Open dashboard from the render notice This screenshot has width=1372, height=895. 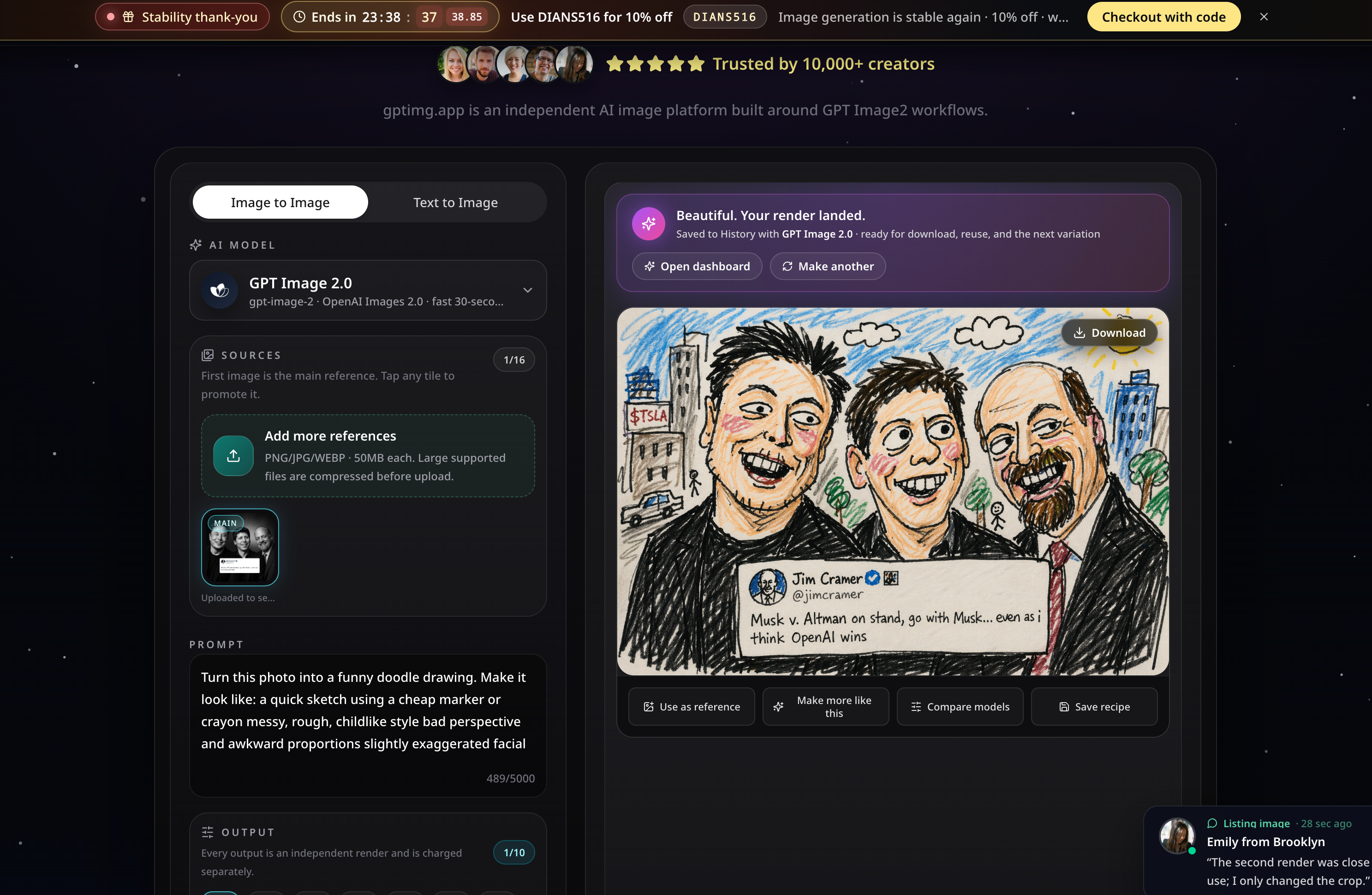[x=697, y=266]
